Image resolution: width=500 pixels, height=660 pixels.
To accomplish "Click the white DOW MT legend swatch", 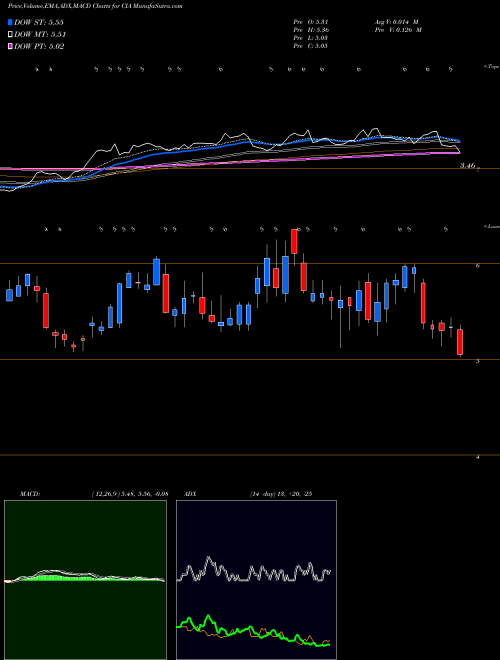I will click(11, 35).
